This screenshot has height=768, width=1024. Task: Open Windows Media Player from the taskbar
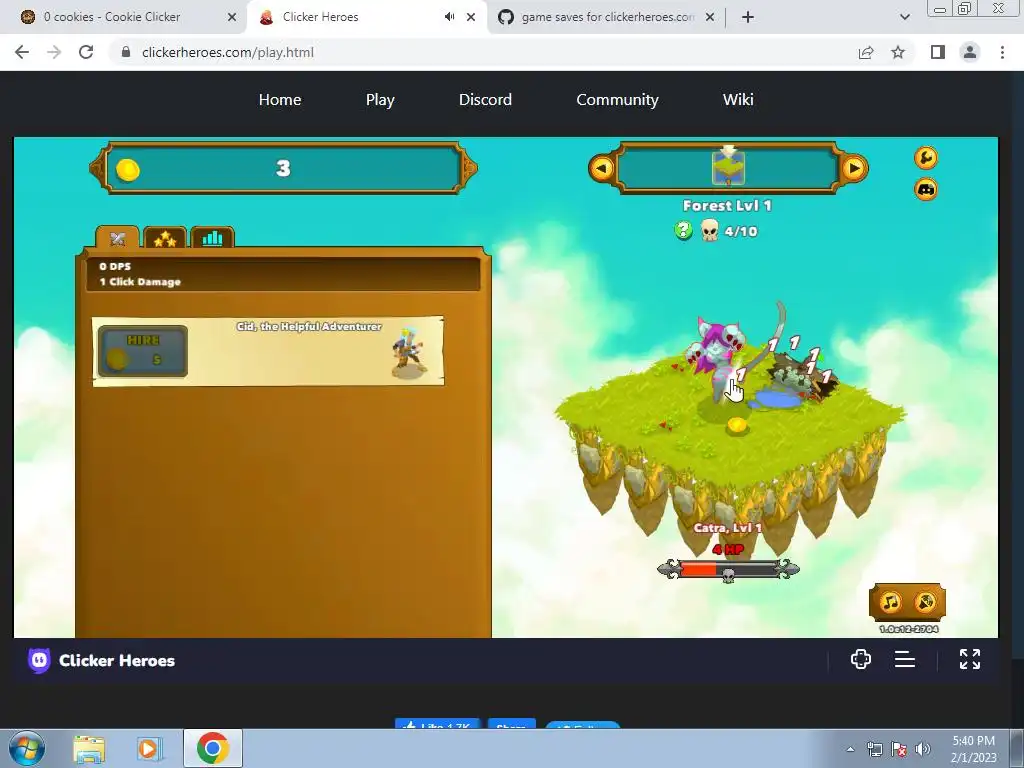point(149,748)
